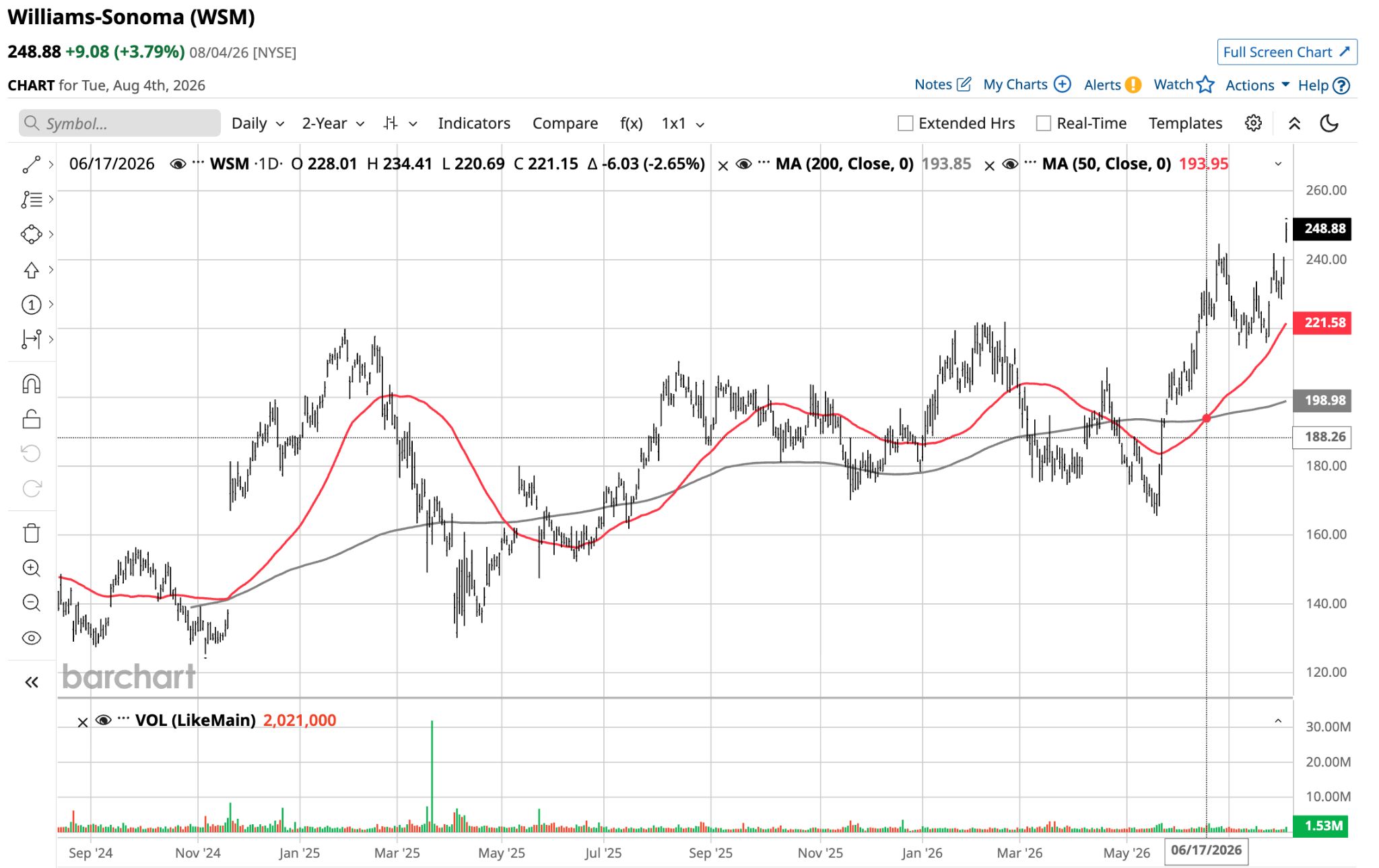Remove the MA 200 indicator
Viewport: 1379px width, 868px height.
coord(722,166)
